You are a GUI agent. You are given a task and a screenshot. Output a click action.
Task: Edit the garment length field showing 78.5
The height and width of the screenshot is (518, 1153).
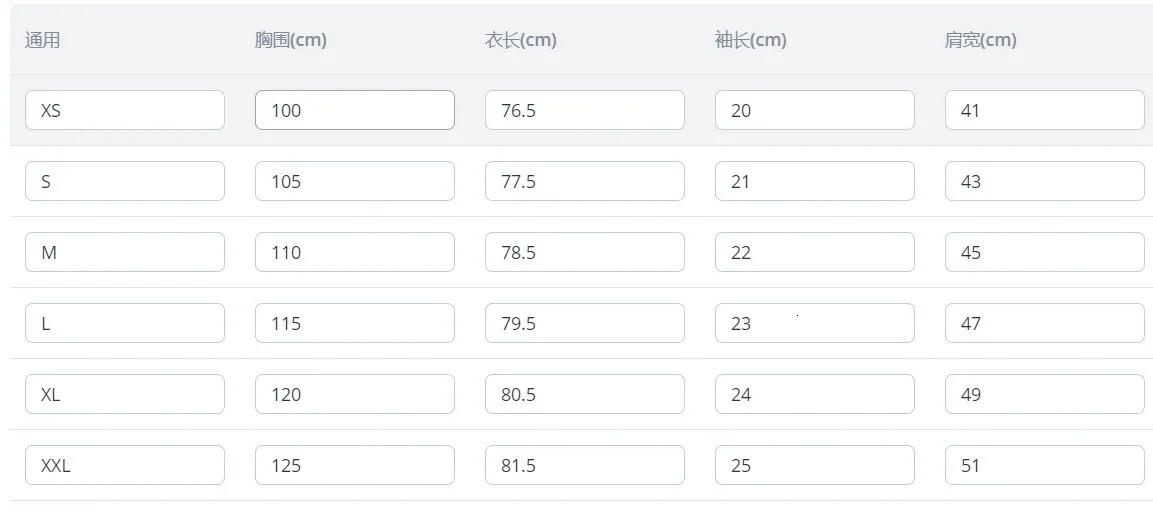click(x=585, y=252)
